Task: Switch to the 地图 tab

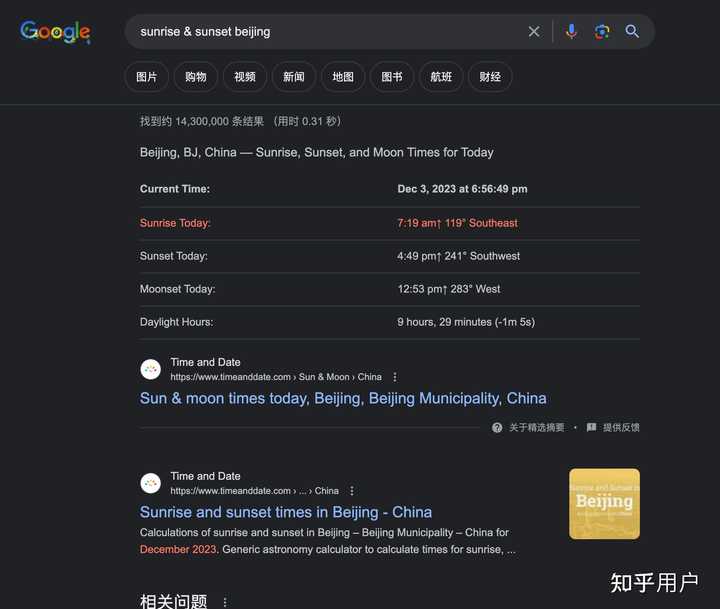Action: [343, 77]
